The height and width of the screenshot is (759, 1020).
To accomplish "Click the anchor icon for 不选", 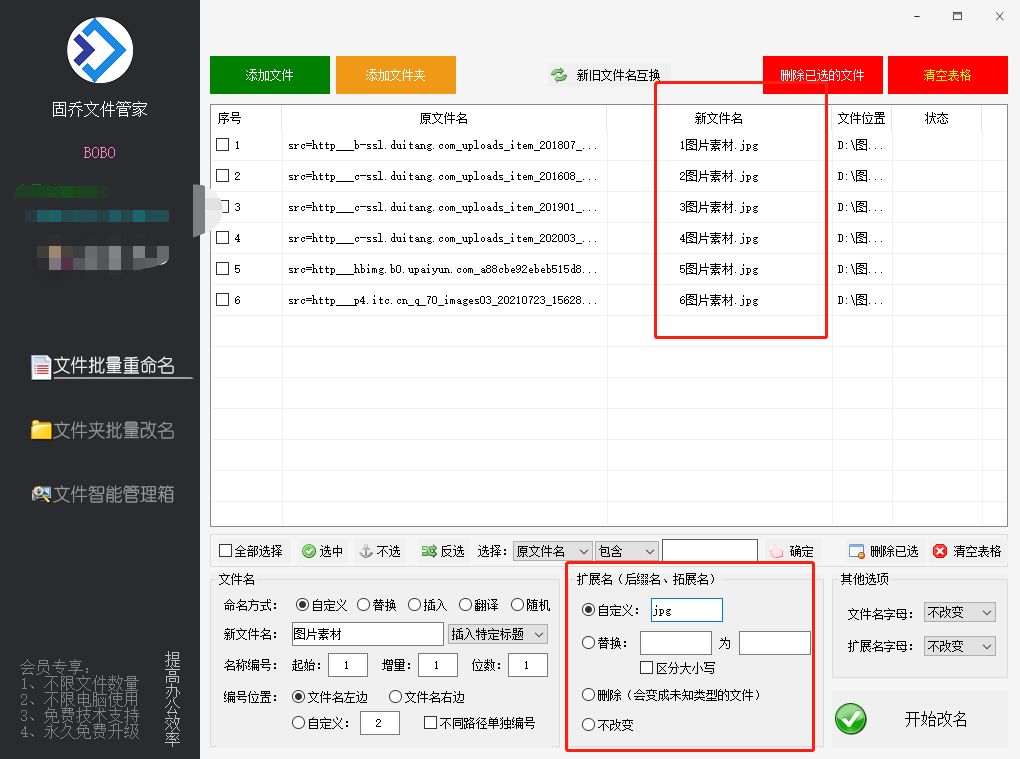I will pyautogui.click(x=366, y=552).
